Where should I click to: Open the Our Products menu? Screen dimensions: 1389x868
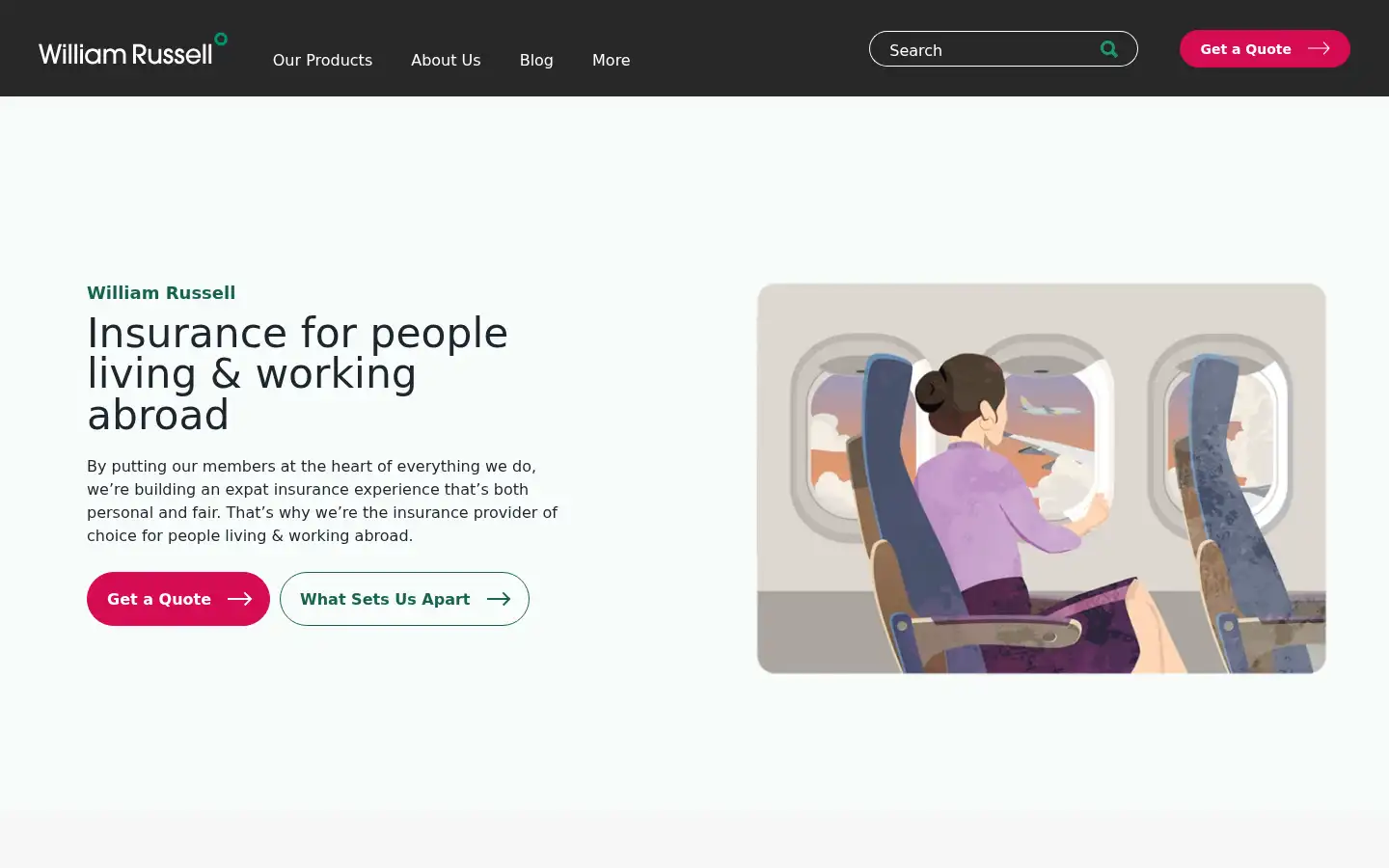click(x=322, y=60)
